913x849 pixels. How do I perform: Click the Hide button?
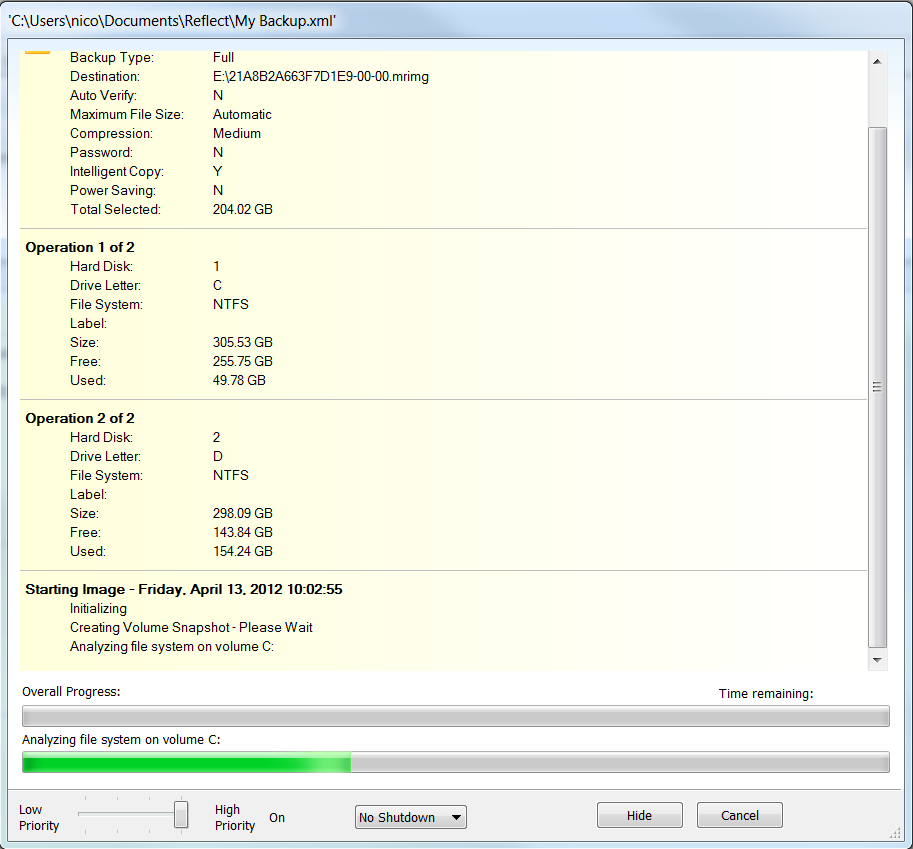639,816
